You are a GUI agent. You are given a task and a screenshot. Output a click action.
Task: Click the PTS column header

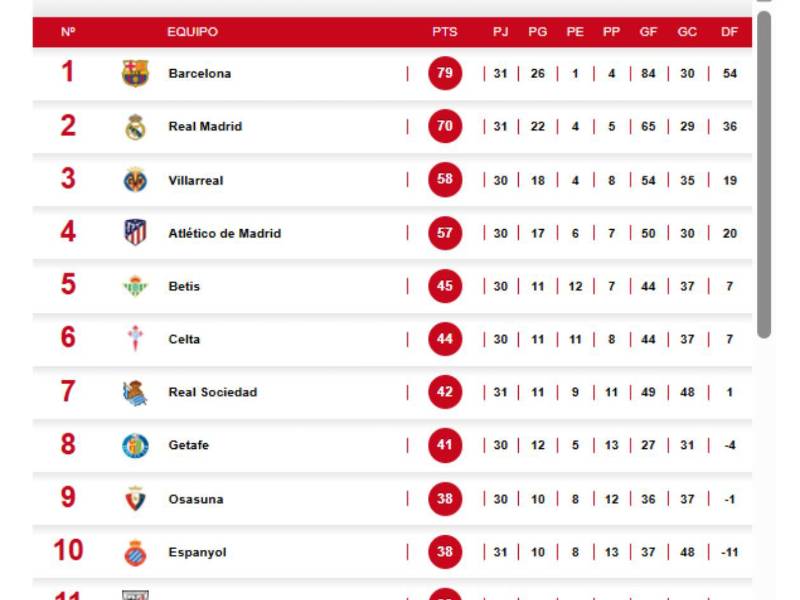[443, 31]
